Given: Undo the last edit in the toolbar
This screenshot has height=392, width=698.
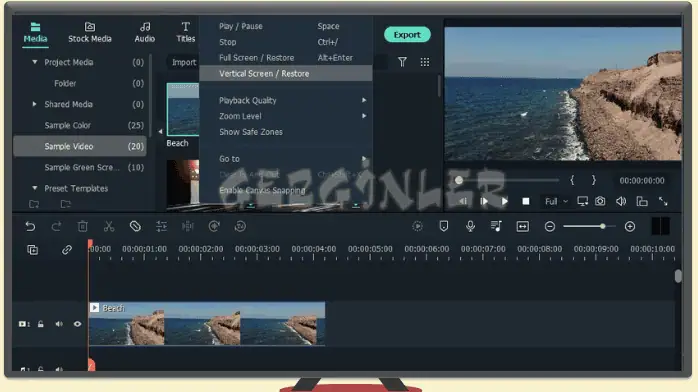Looking at the screenshot, I should 30,226.
